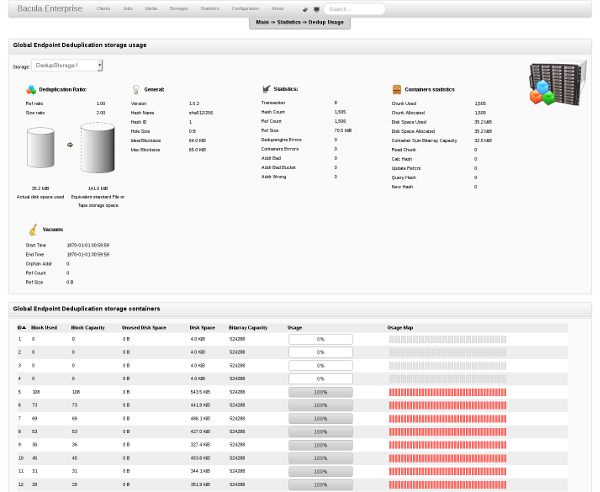
Task: Click the '141.0 MiB' equivalent storage value
Action: [98, 188]
